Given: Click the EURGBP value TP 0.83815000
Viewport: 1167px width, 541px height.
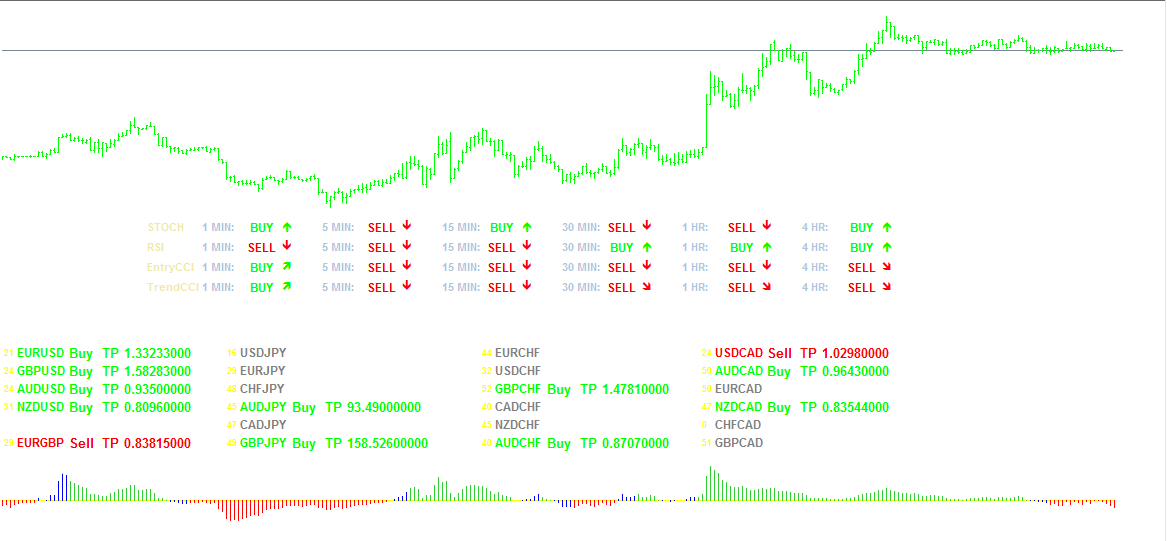Looking at the screenshot, I should click(x=146, y=444).
